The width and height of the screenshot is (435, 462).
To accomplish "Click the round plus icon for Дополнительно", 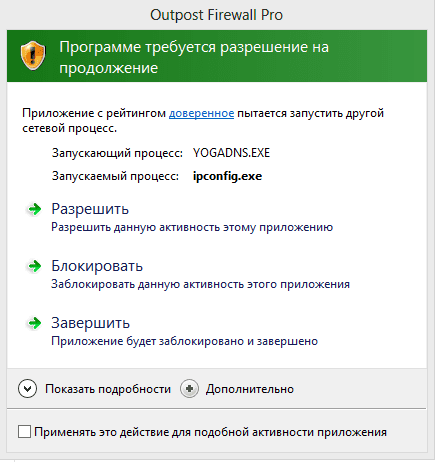I will (189, 389).
